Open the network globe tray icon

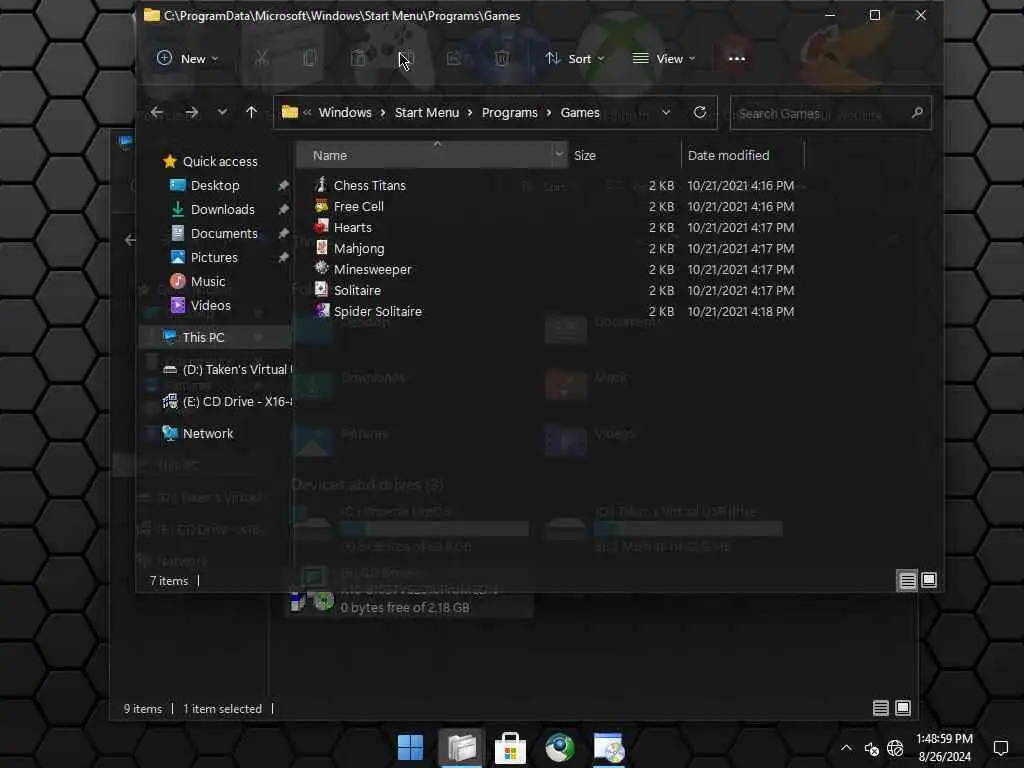(x=895, y=748)
